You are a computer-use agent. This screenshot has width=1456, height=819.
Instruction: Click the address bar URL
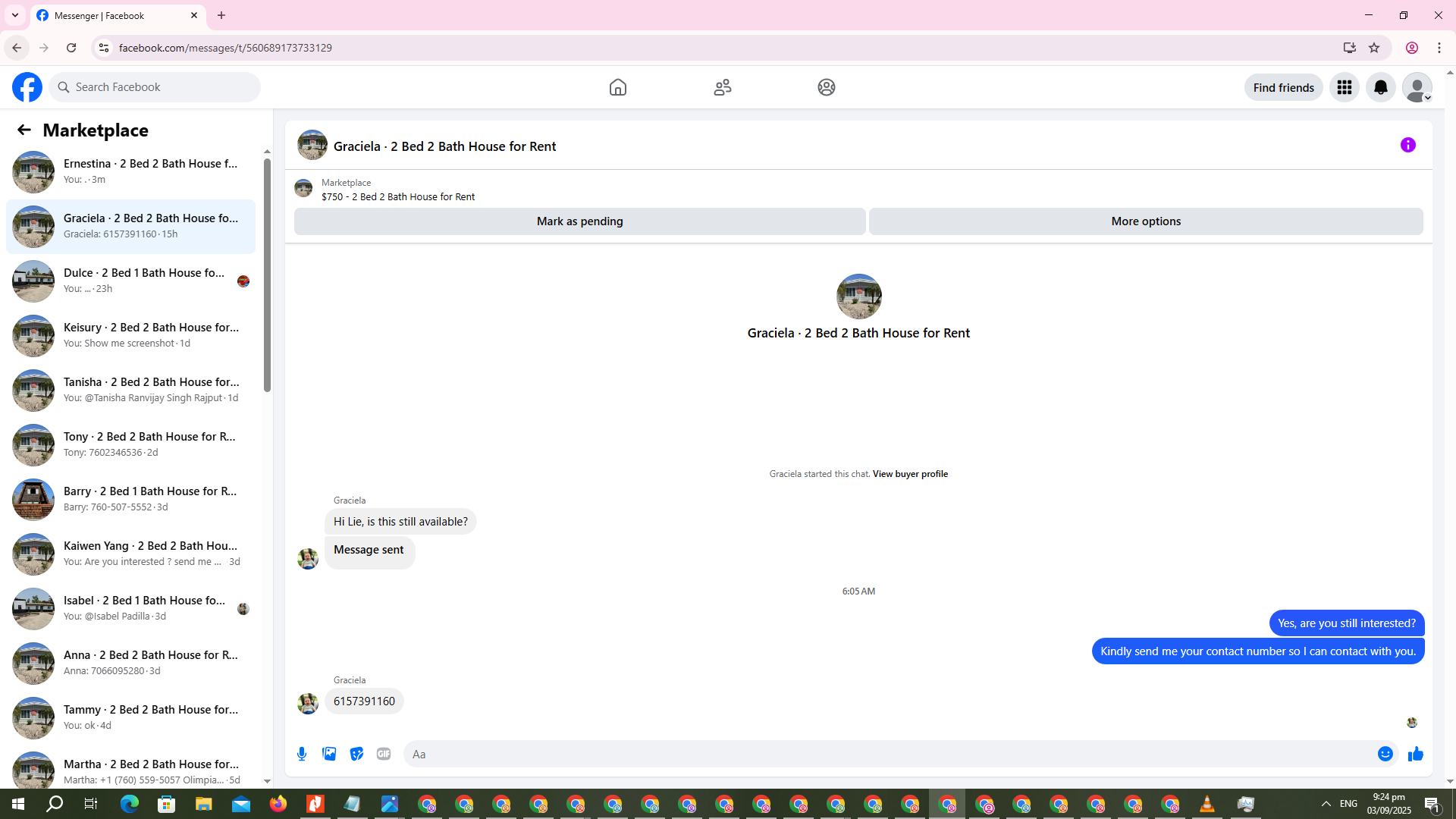pos(225,48)
